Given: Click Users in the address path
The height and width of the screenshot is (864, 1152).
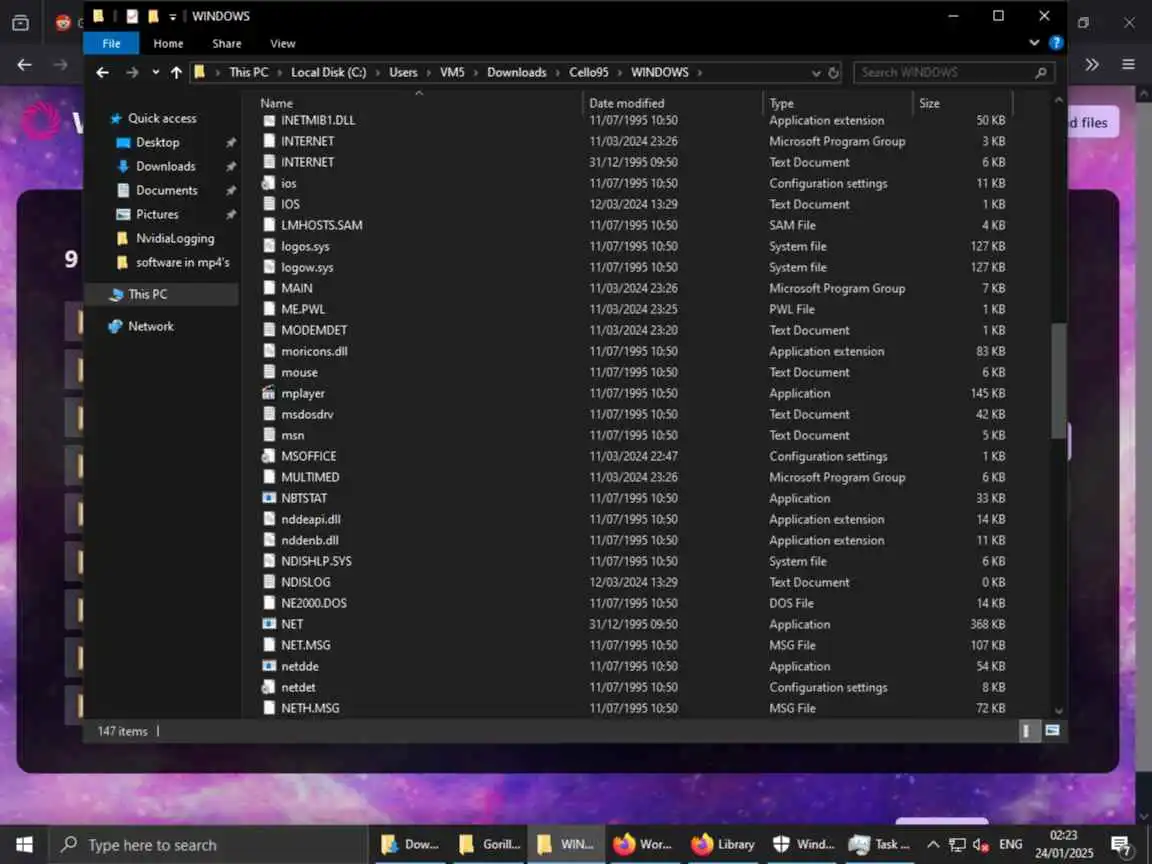Looking at the screenshot, I should (403, 72).
